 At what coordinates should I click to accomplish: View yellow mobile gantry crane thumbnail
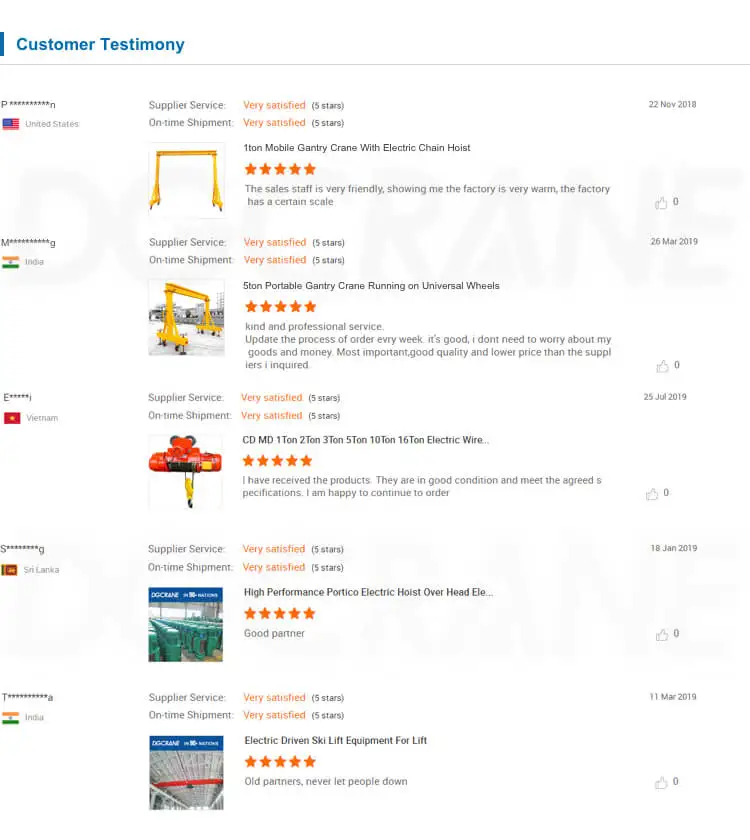(x=186, y=180)
